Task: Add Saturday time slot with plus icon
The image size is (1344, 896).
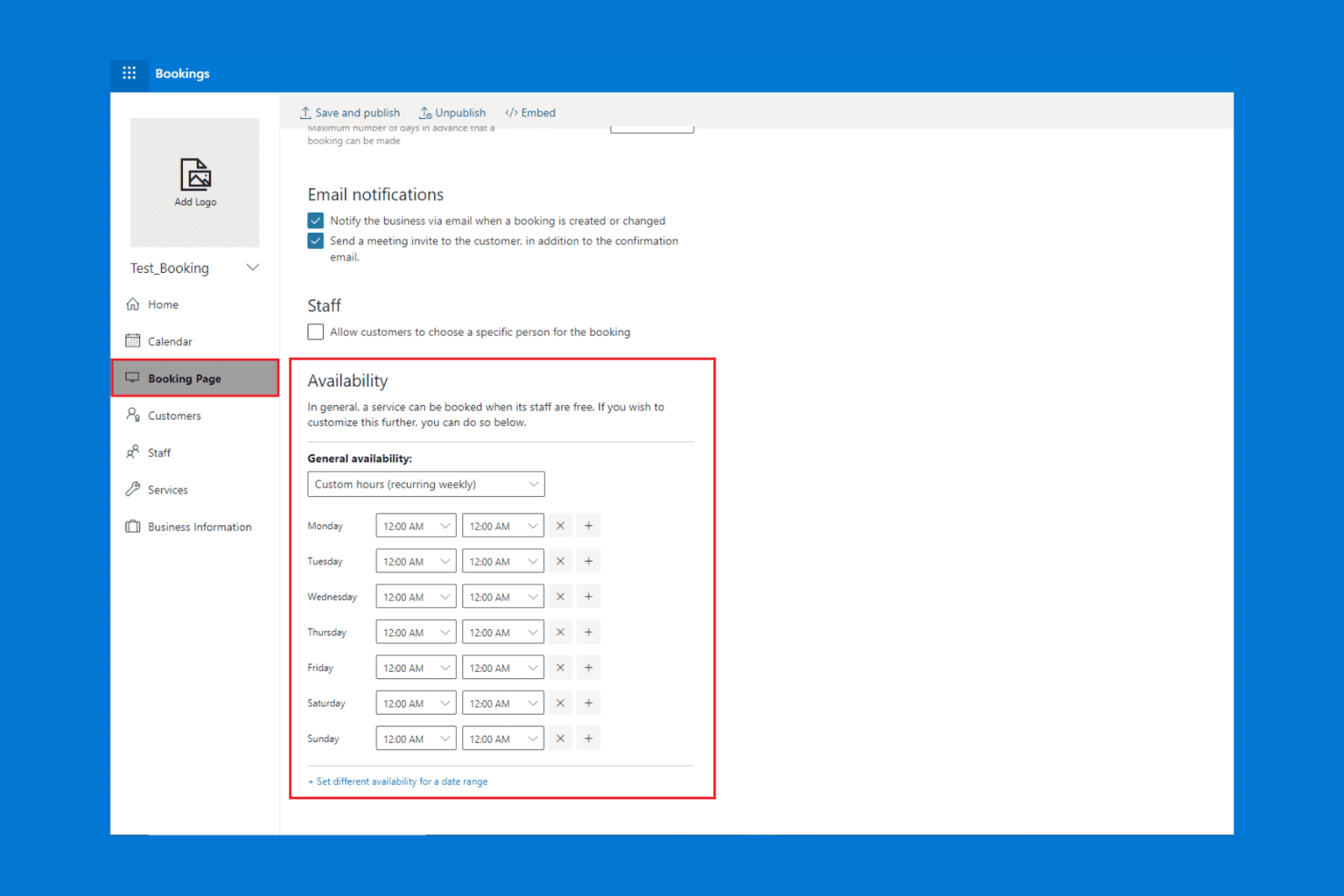Action: pos(589,703)
